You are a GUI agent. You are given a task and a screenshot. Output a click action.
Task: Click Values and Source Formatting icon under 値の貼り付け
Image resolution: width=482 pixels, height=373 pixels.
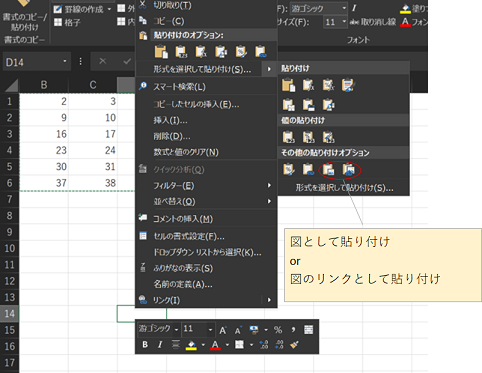(328, 137)
